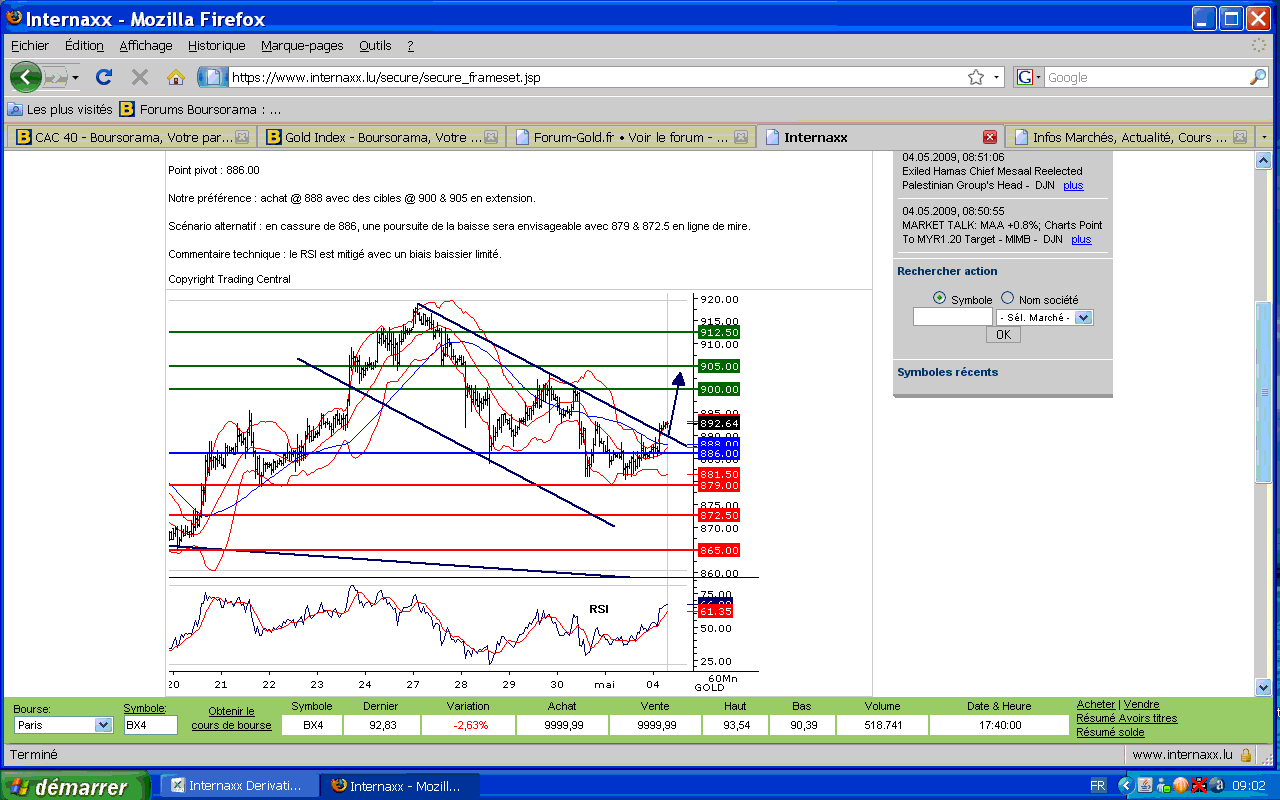1280x800 pixels.
Task: Open the plus link for MARKET TALK news
Action: click(1081, 240)
